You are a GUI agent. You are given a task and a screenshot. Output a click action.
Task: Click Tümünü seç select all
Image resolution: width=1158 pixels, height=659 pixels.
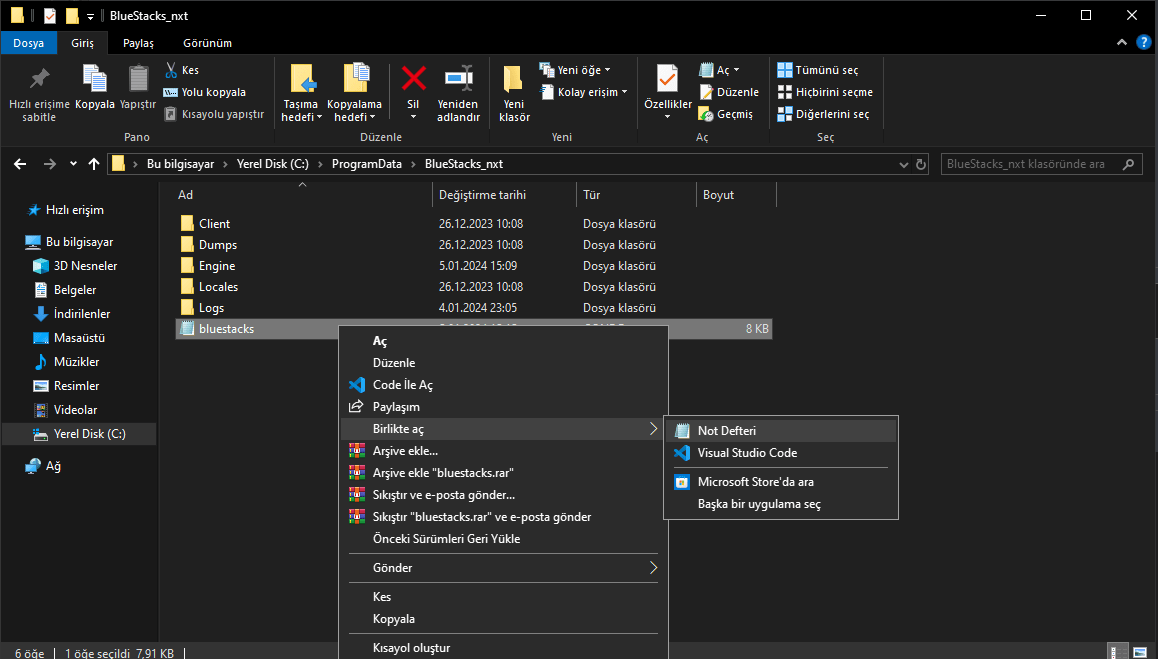(818, 70)
